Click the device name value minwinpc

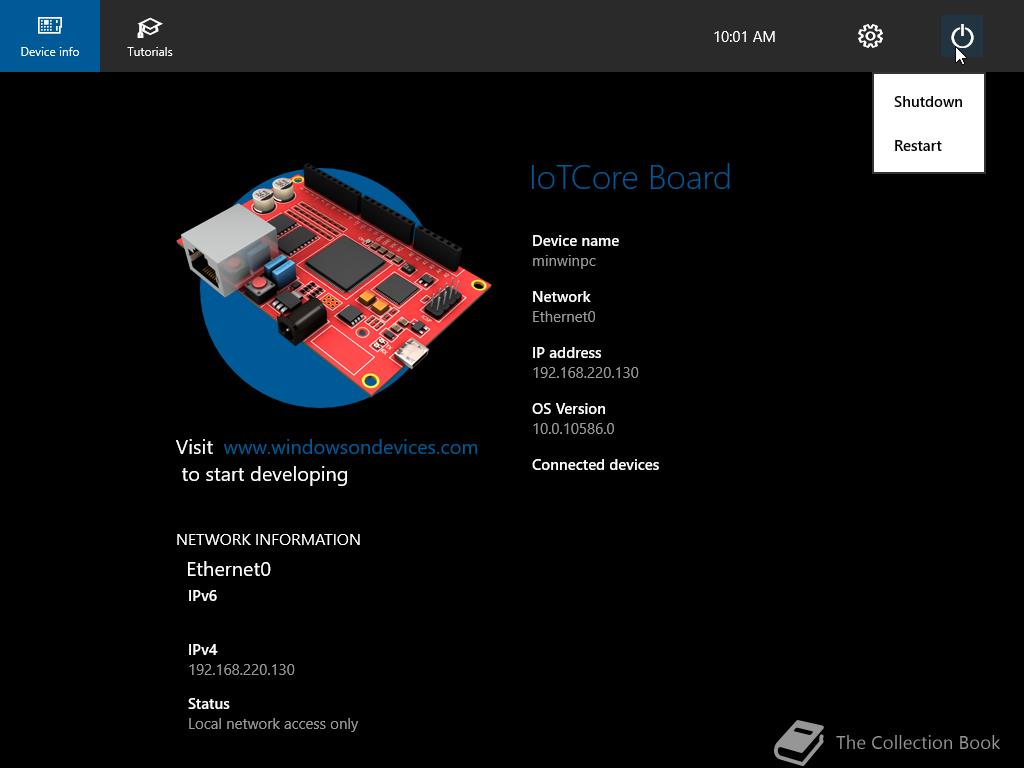click(x=564, y=261)
